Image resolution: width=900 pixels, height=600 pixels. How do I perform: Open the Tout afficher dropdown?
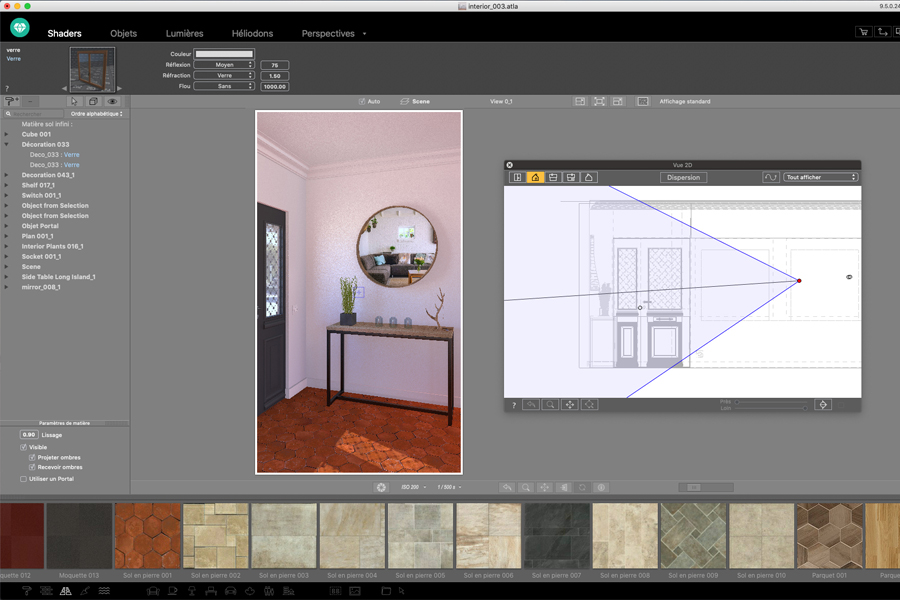pyautogui.click(x=821, y=177)
